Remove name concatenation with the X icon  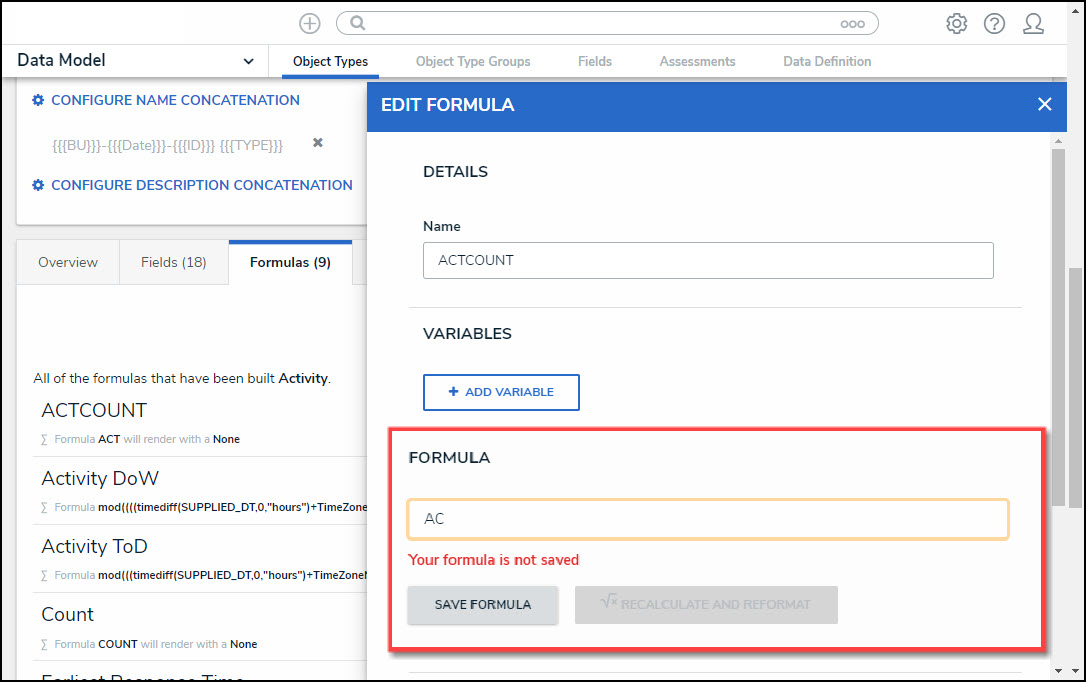pyautogui.click(x=318, y=143)
